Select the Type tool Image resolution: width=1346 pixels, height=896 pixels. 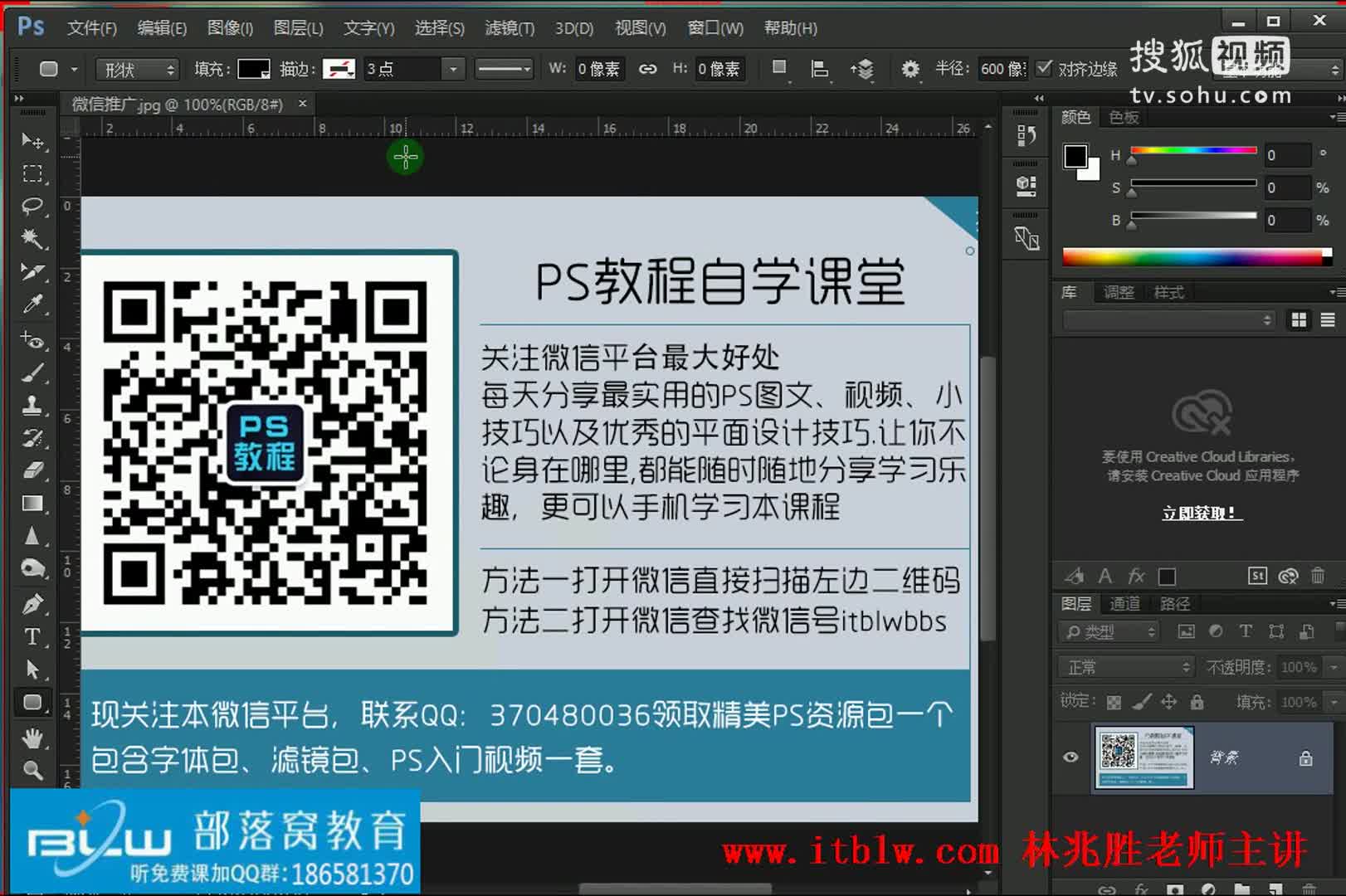click(33, 636)
